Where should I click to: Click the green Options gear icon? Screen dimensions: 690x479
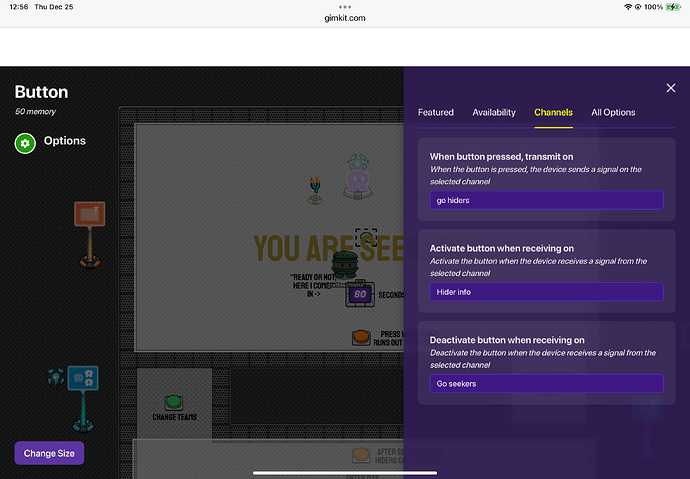pyautogui.click(x=26, y=143)
